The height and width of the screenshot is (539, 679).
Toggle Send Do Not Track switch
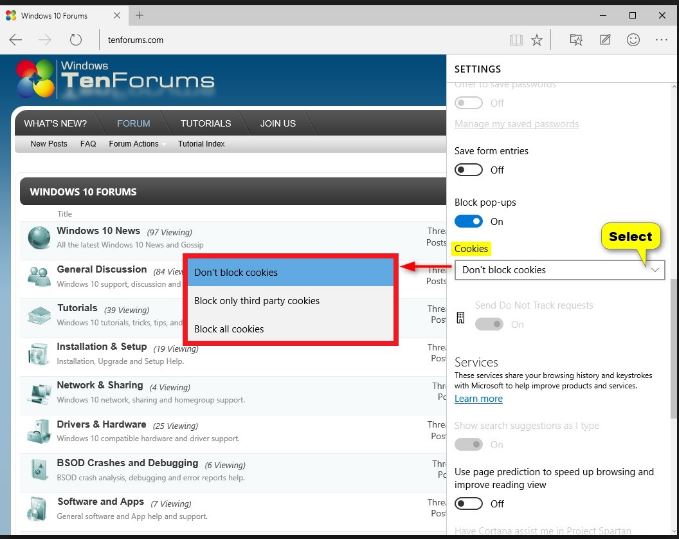[489, 324]
